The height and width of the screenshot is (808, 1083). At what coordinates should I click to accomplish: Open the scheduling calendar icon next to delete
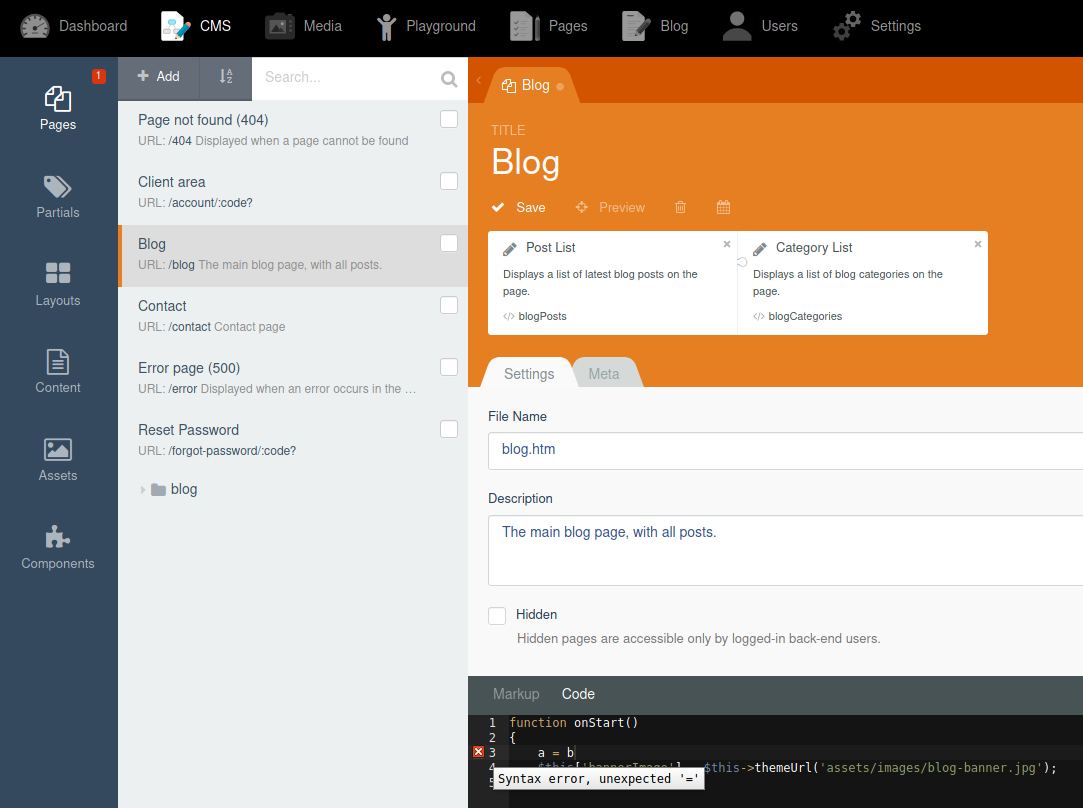(723, 207)
